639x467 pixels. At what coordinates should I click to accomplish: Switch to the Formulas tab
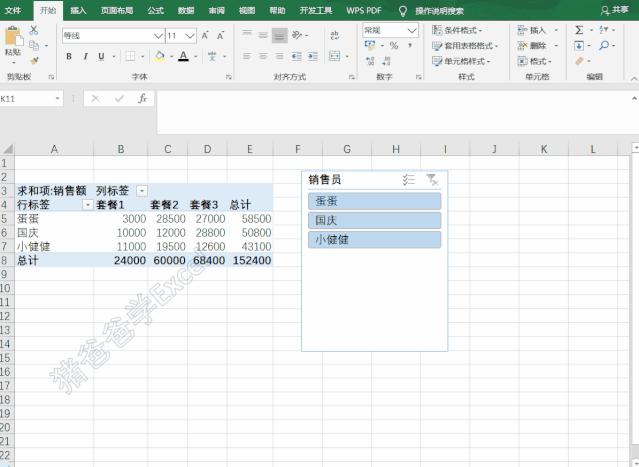pos(156,10)
